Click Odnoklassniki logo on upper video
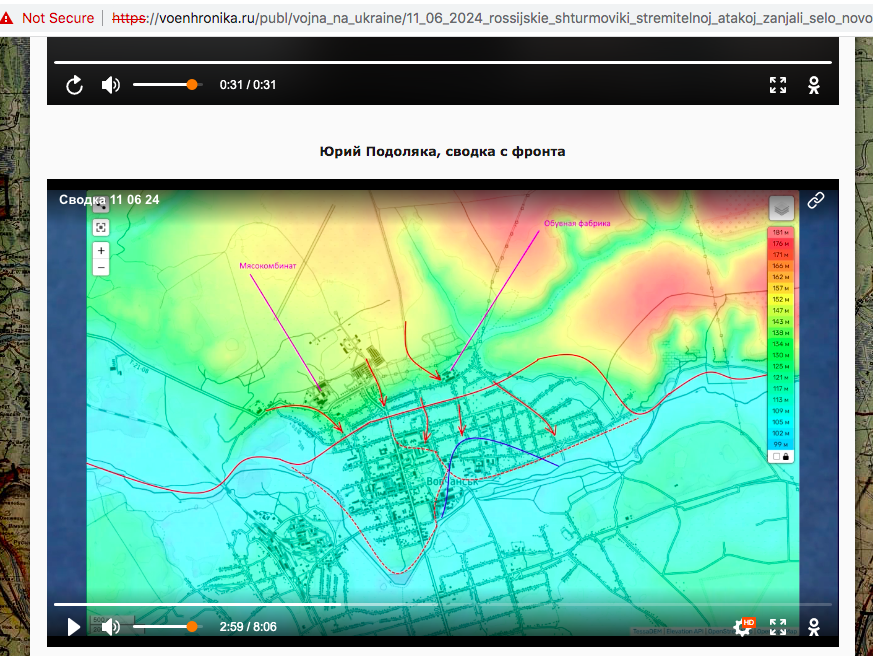Screen dimensions: 873x656 coord(815,85)
